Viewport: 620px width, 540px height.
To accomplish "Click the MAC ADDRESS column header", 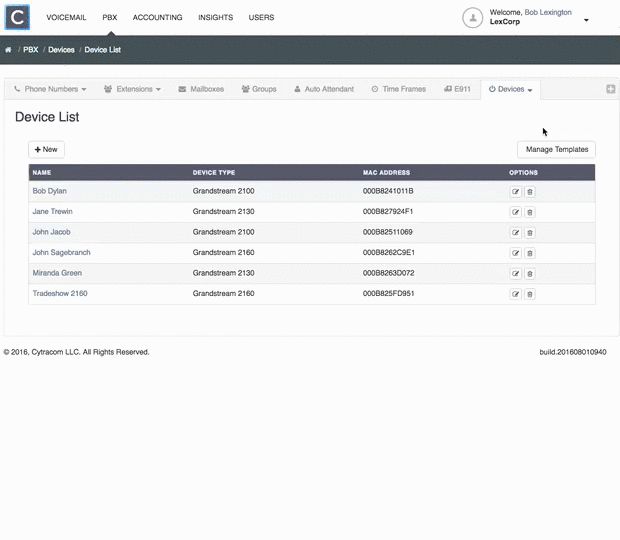I will point(386,173).
